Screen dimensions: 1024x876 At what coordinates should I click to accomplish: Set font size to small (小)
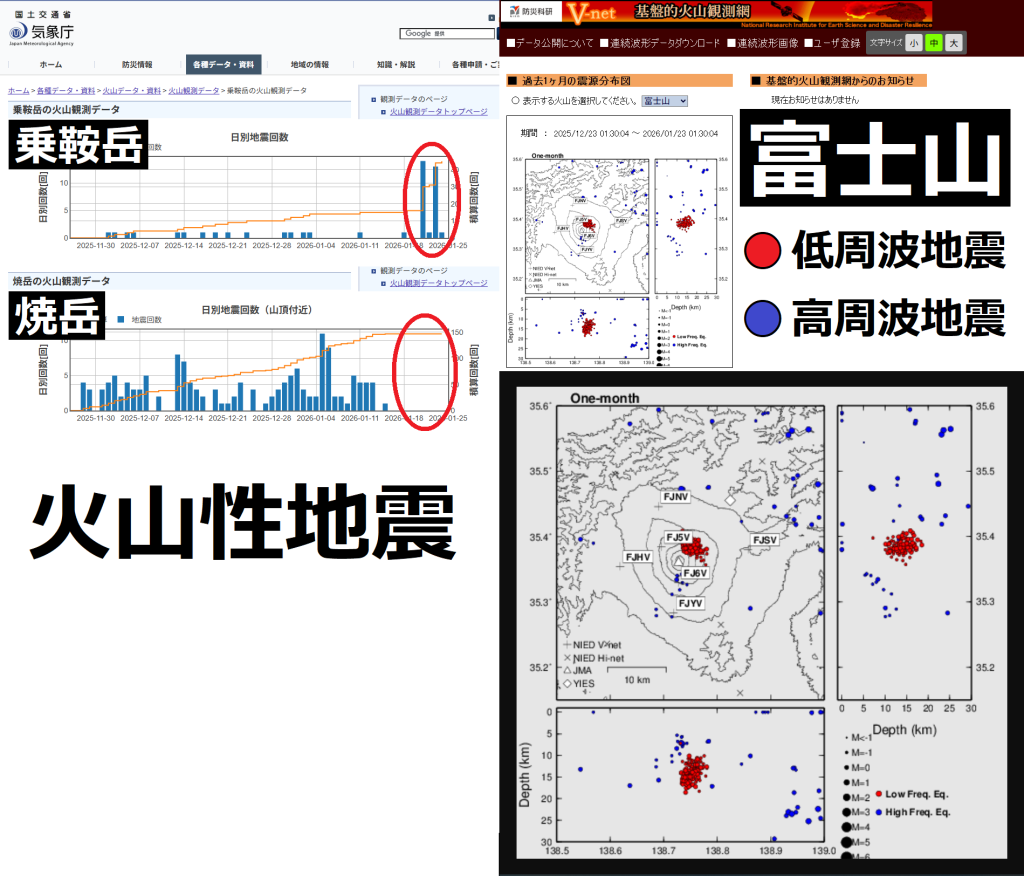pos(914,43)
